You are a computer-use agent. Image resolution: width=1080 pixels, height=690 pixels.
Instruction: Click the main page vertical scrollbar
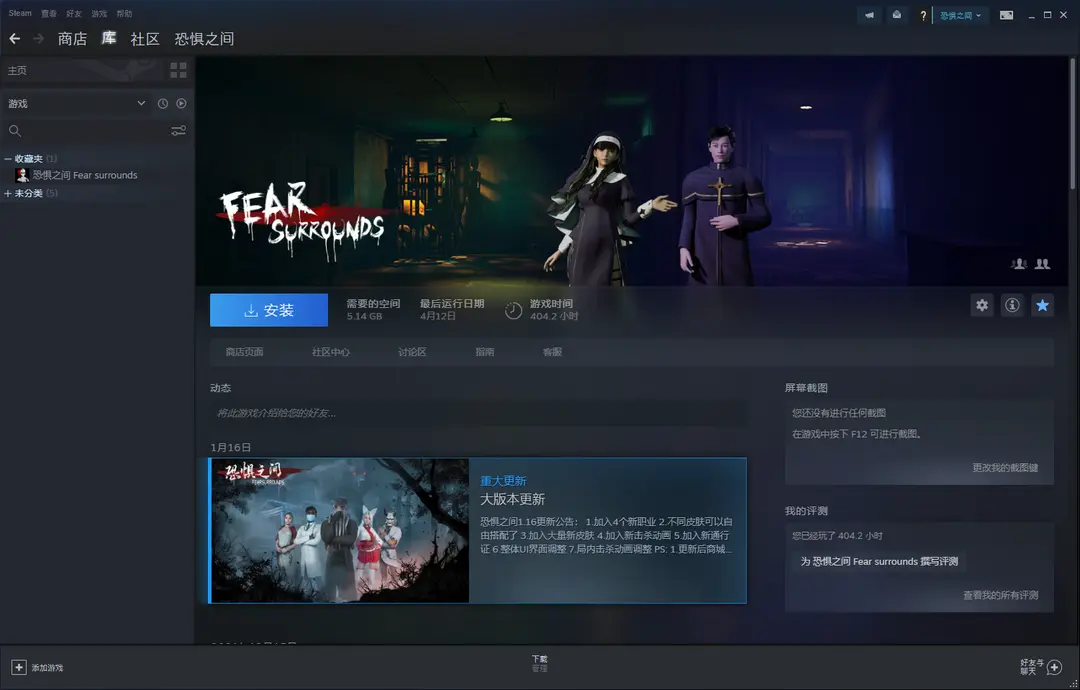[1072, 124]
